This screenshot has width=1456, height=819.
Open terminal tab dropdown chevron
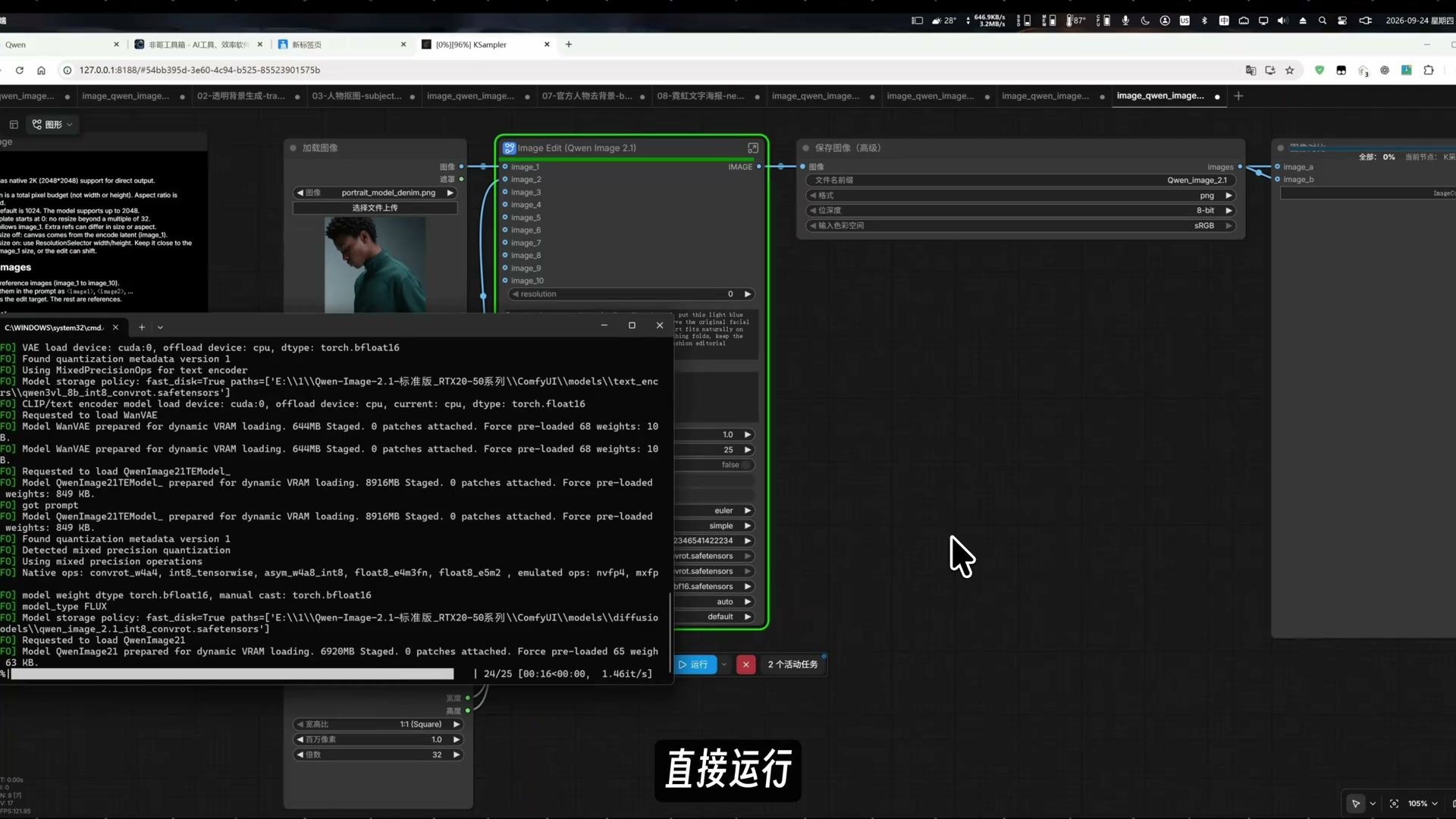160,327
